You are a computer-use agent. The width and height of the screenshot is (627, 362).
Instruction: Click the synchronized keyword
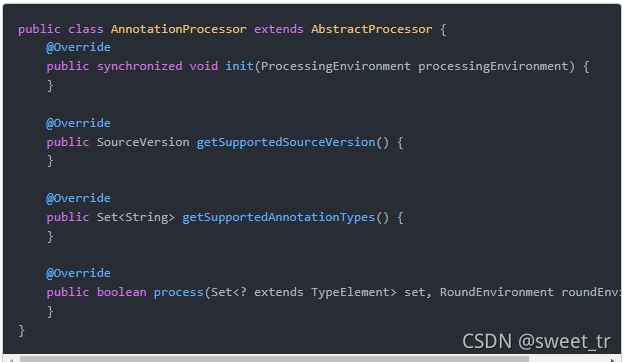tap(140, 66)
